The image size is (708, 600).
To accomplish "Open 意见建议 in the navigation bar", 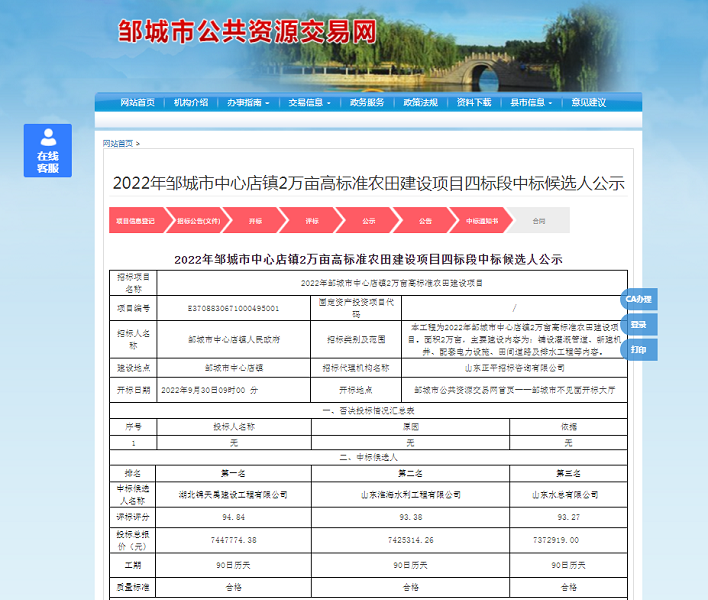I will pos(588,103).
